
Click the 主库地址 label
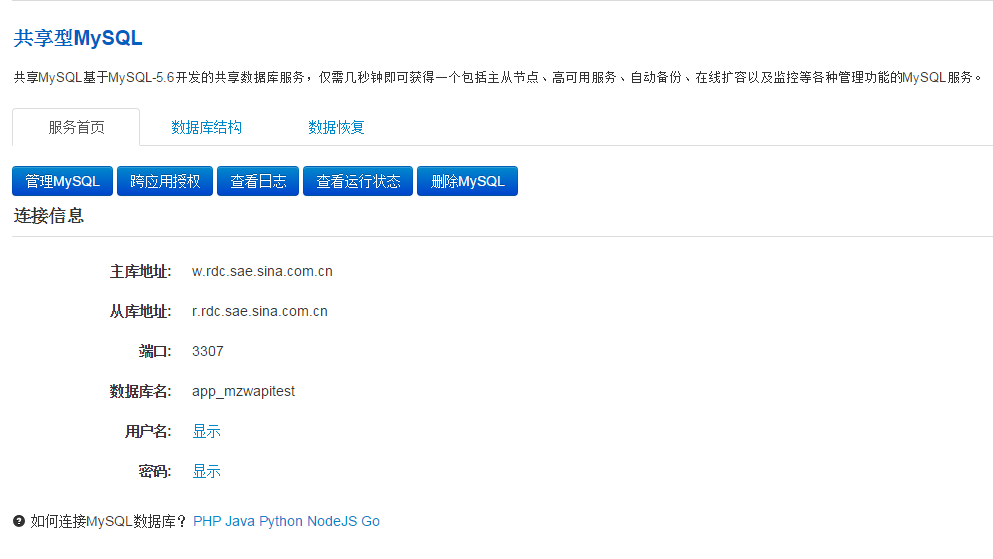141,272
